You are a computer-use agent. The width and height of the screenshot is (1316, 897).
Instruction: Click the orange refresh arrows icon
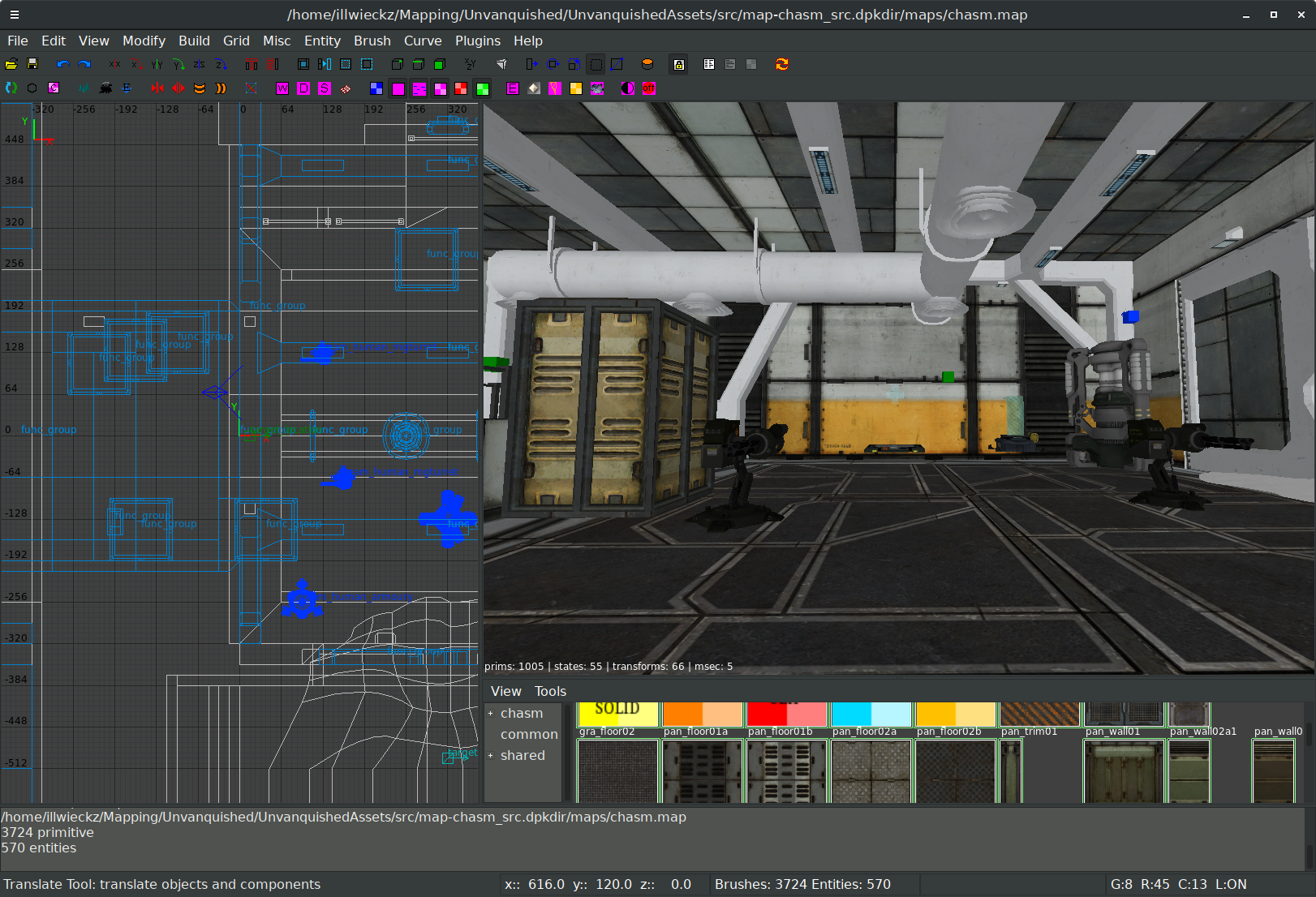(x=782, y=64)
